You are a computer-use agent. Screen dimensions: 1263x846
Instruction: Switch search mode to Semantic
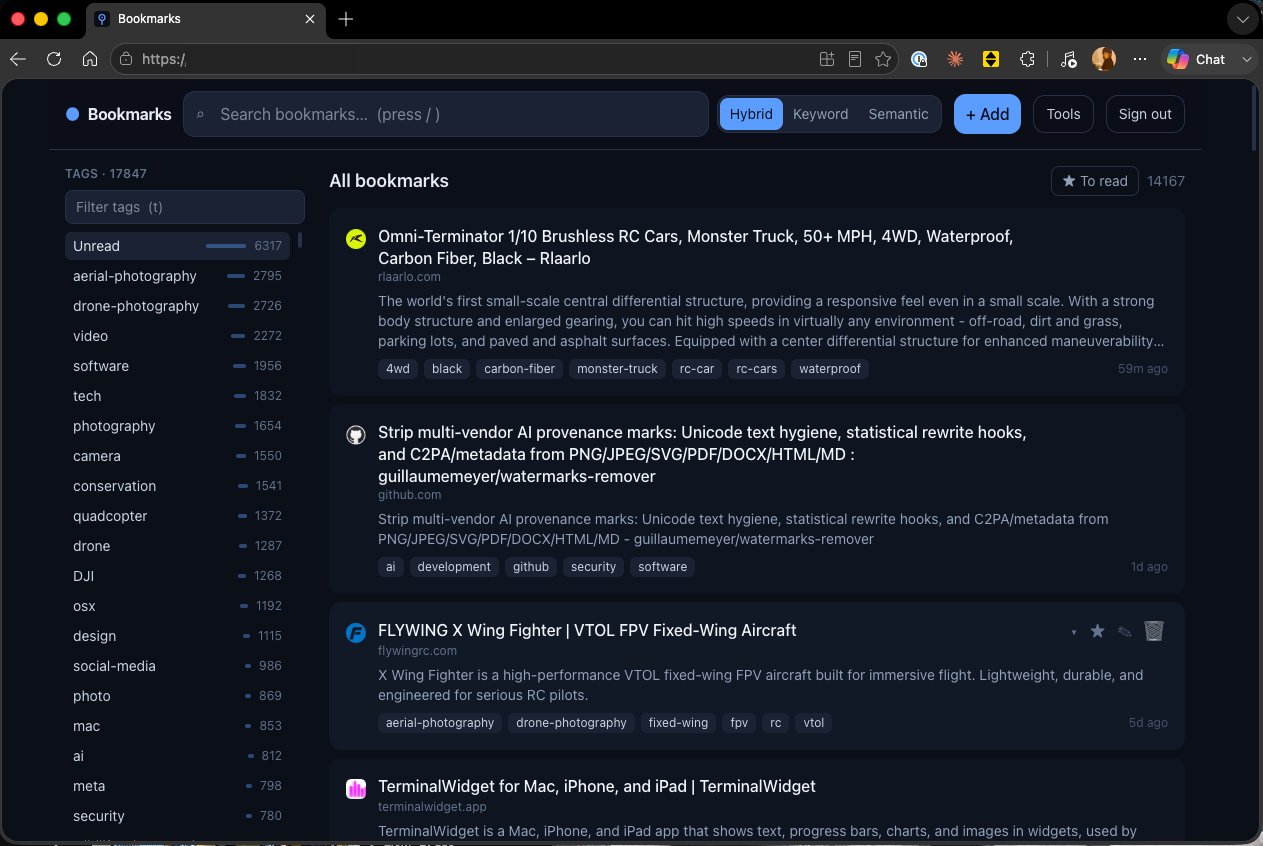pyautogui.click(x=898, y=114)
